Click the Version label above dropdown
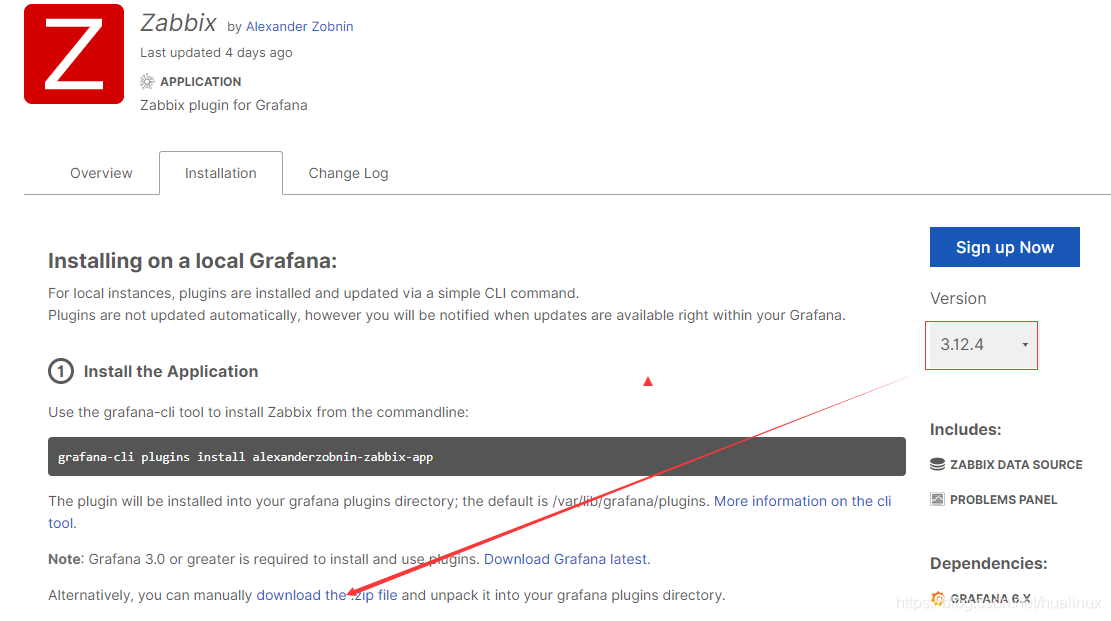Viewport: 1111px width, 621px height. pos(958,298)
